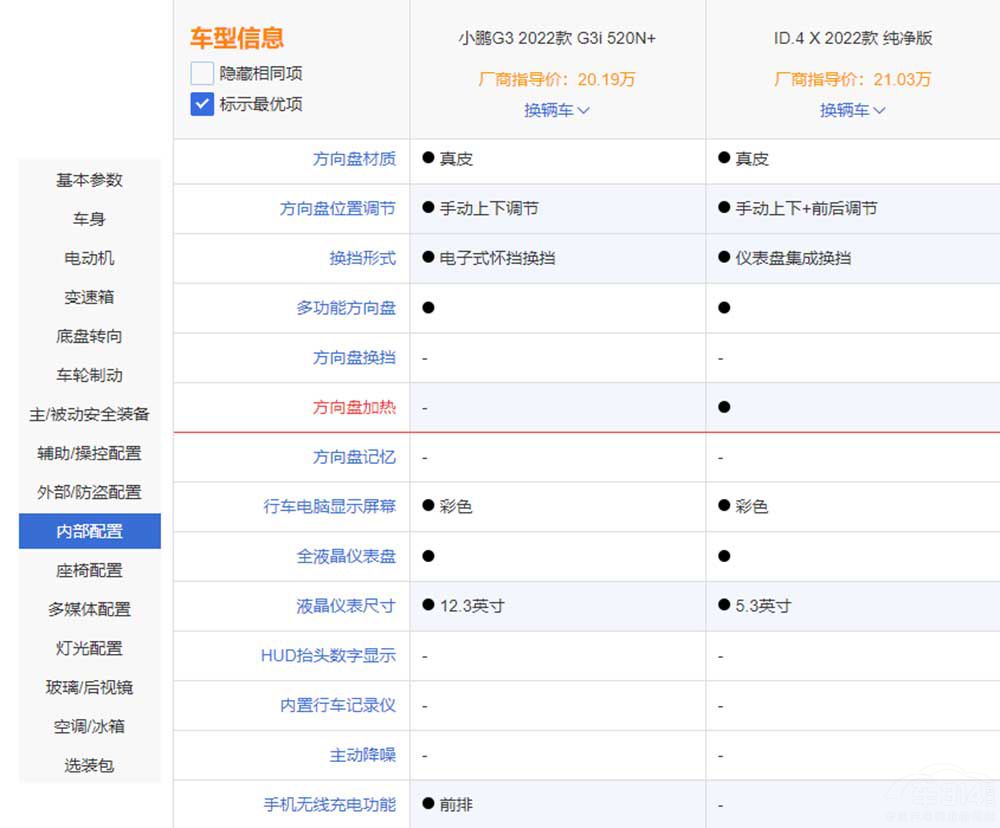Click the ID.4 X 2022款 纯净版 title
This screenshot has height=828, width=1000.
click(x=853, y=39)
